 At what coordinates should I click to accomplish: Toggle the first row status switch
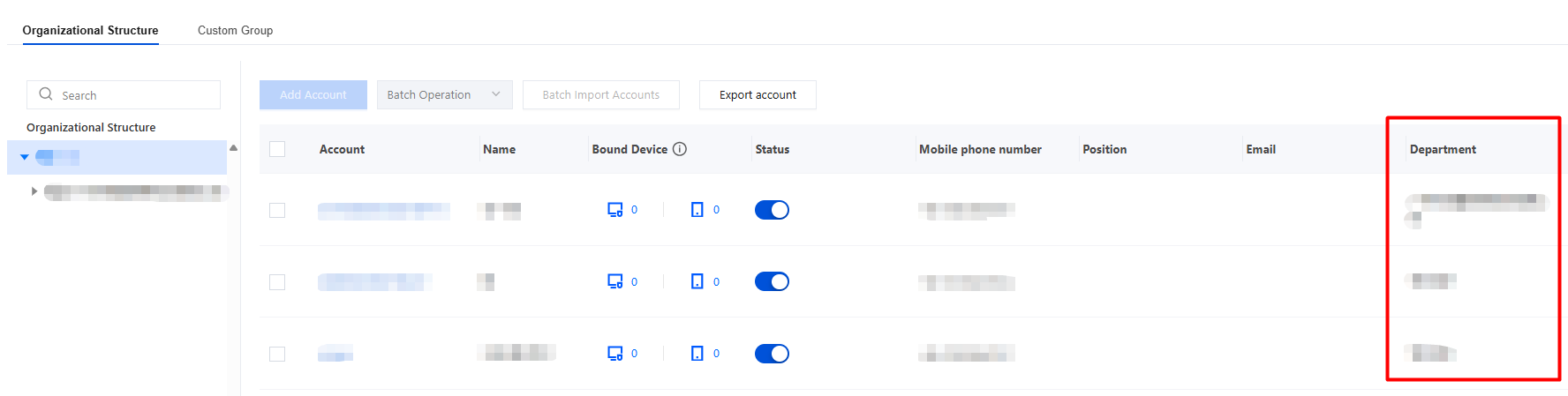pyautogui.click(x=772, y=210)
